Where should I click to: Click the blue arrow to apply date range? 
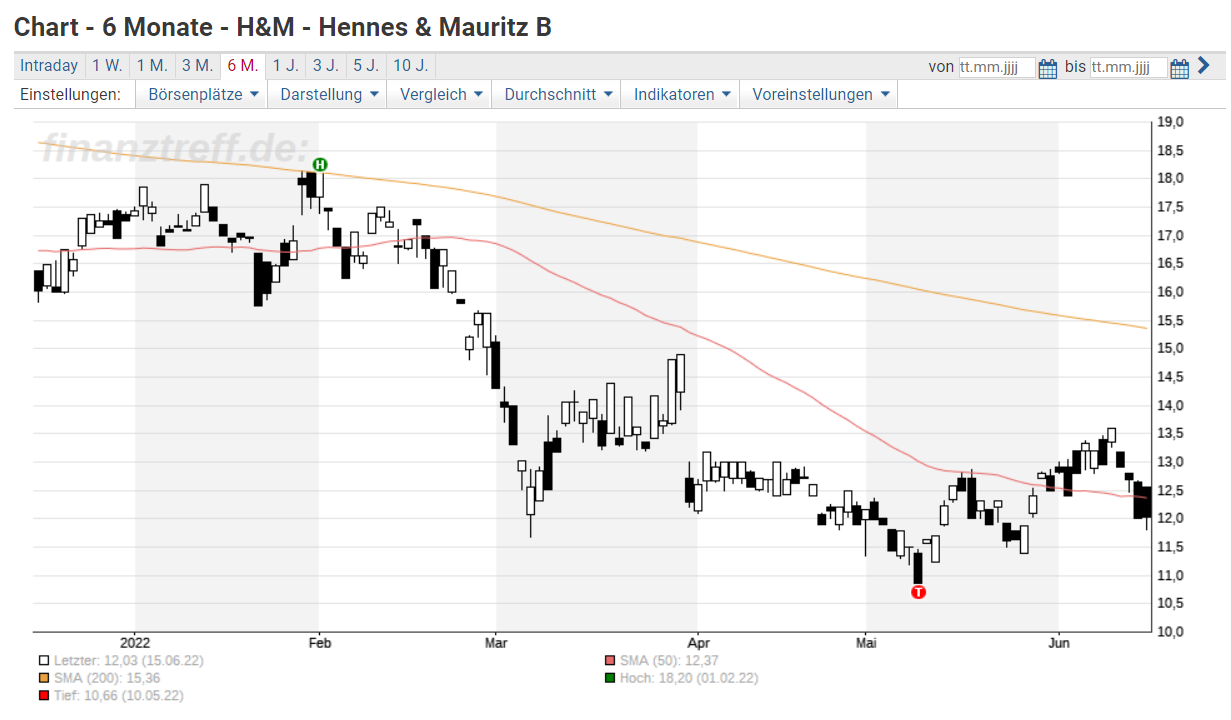(1203, 66)
